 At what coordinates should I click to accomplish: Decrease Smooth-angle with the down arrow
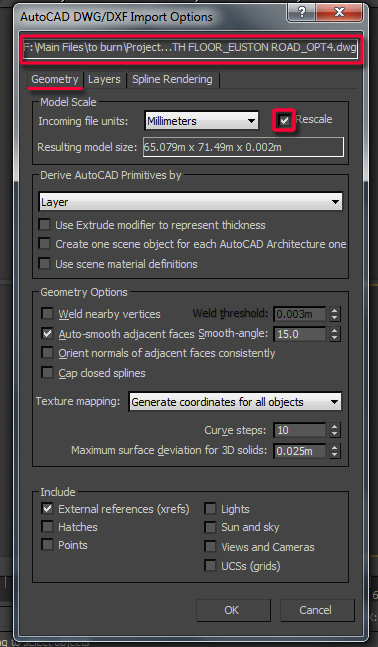[x=335, y=338]
